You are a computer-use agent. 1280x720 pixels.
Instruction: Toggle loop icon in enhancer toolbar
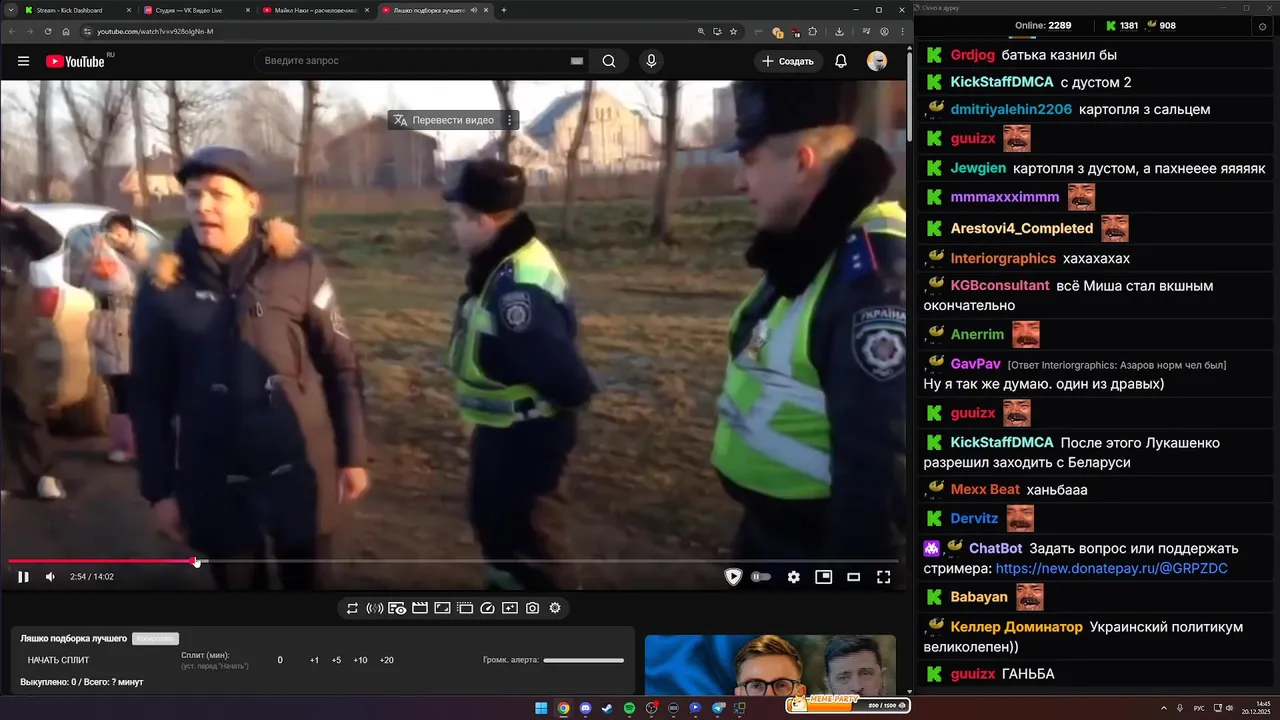pyautogui.click(x=352, y=608)
